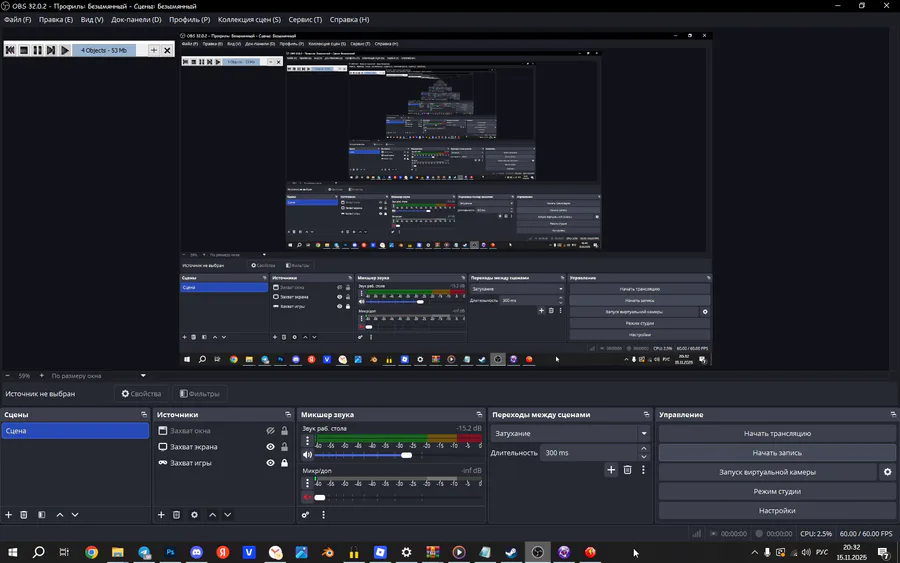Open preview scaling По размеру окна dropdown
900x563 pixels.
98,376
